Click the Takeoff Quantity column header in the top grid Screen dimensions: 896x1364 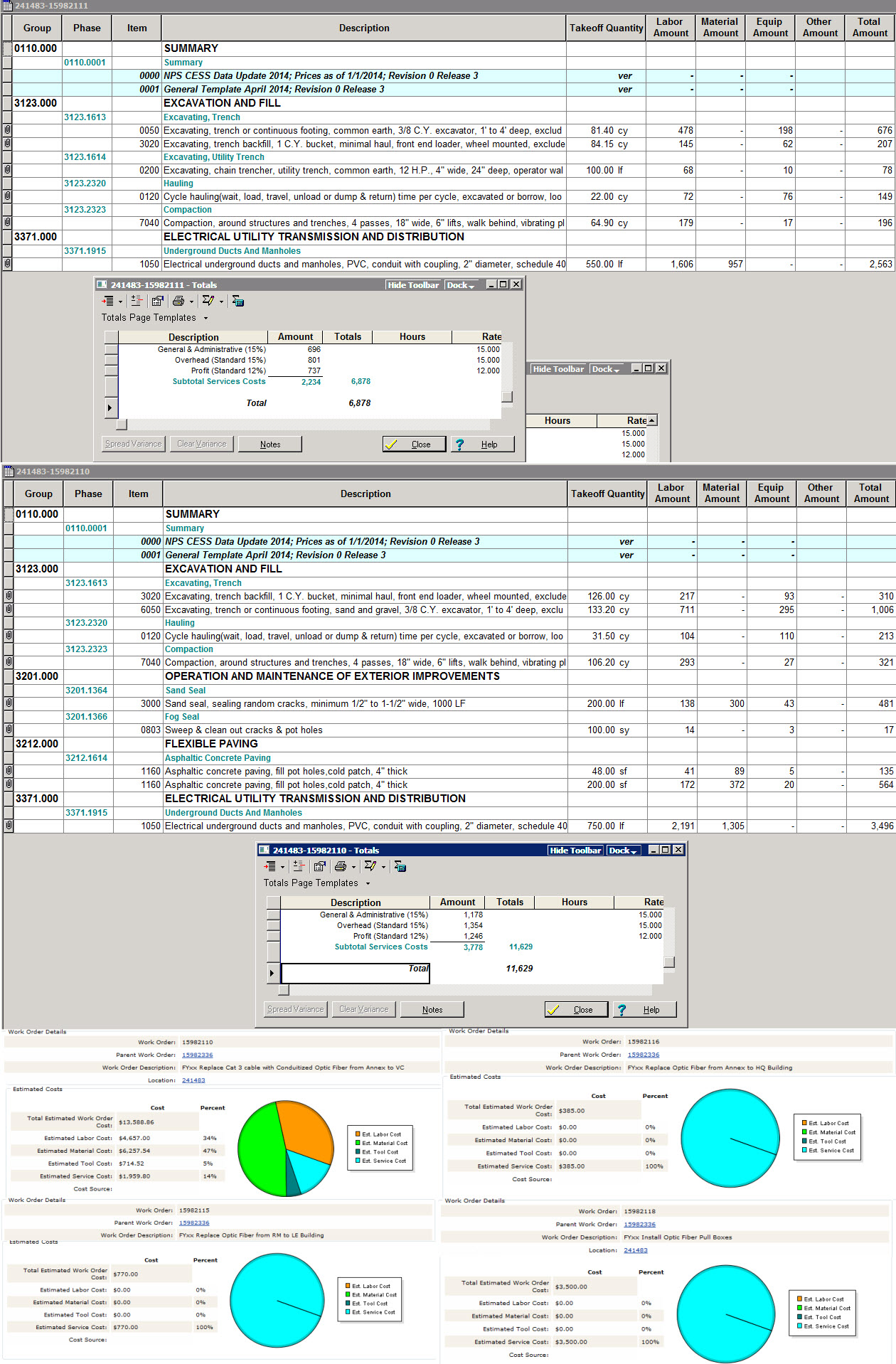(606, 28)
